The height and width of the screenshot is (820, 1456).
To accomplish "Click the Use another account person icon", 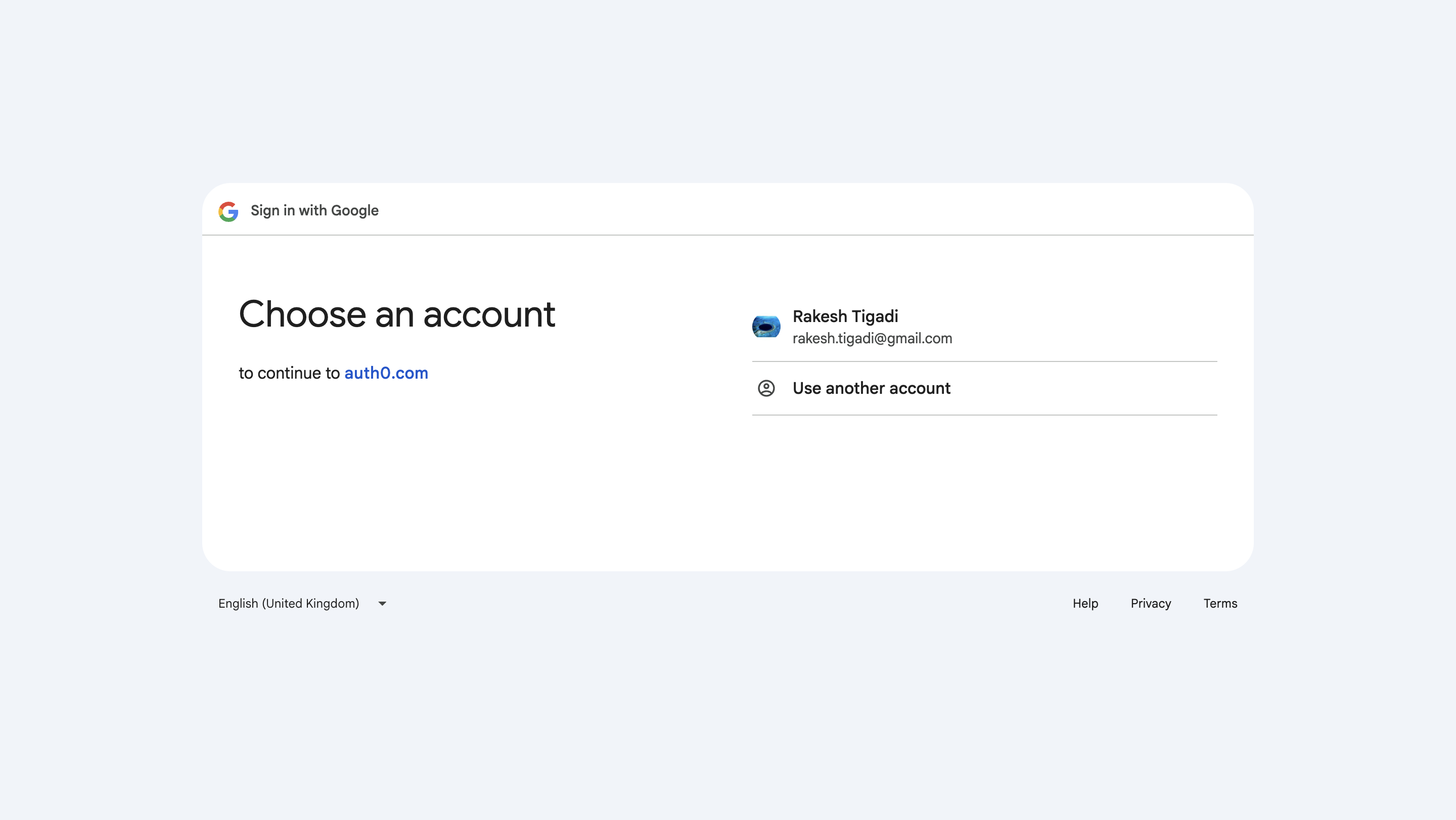I will pyautogui.click(x=766, y=388).
